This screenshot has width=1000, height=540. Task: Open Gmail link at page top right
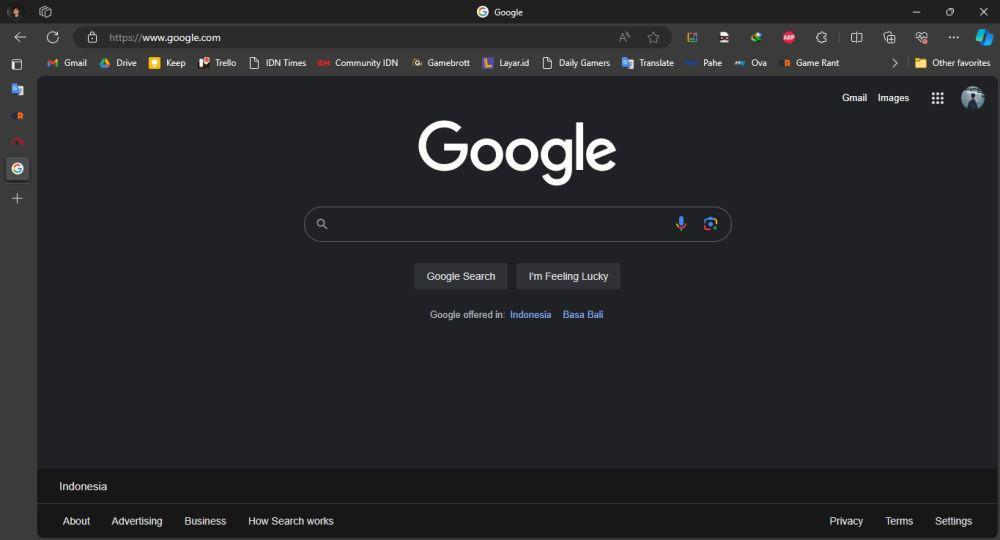pyautogui.click(x=854, y=98)
